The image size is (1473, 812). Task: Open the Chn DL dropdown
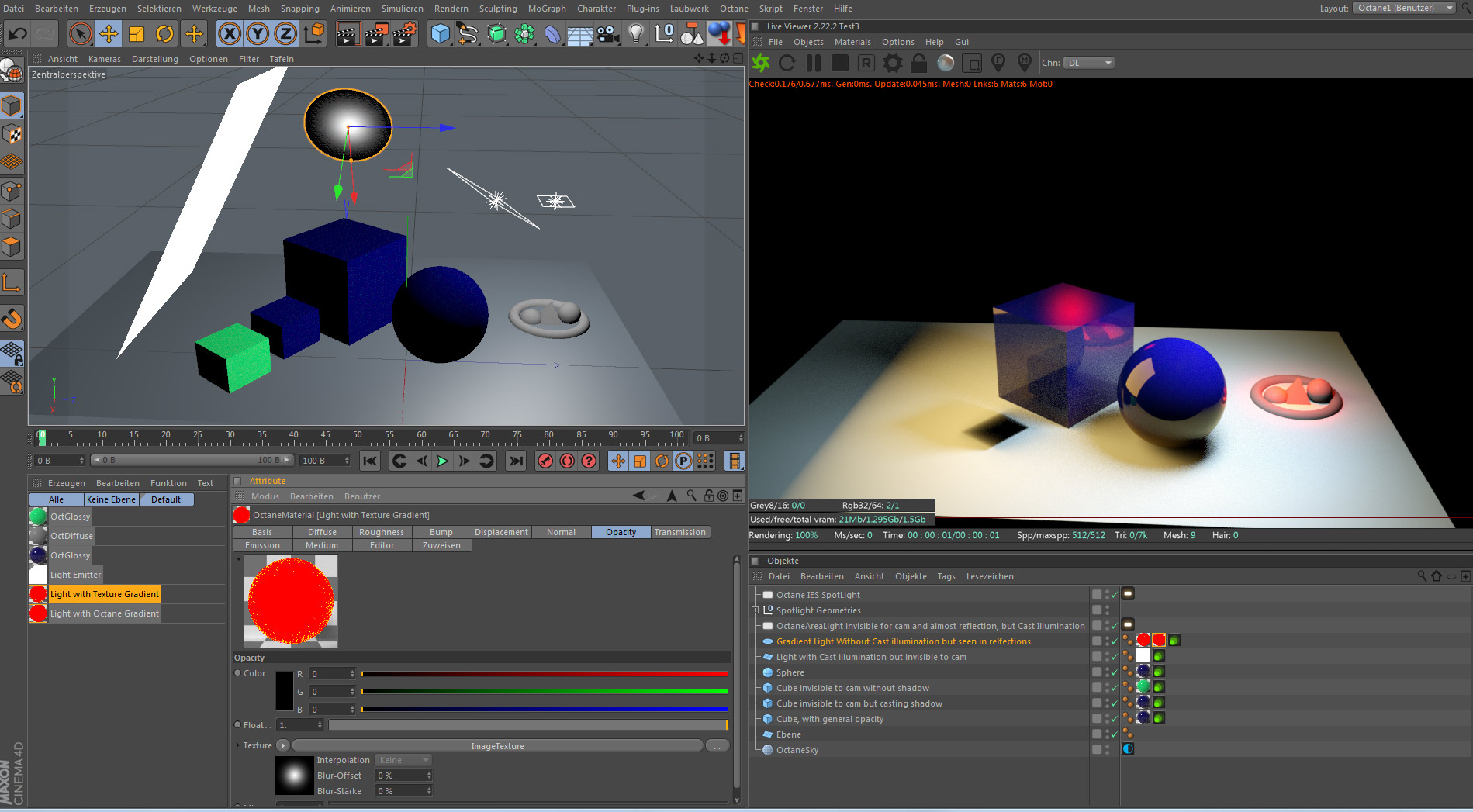coord(1089,64)
